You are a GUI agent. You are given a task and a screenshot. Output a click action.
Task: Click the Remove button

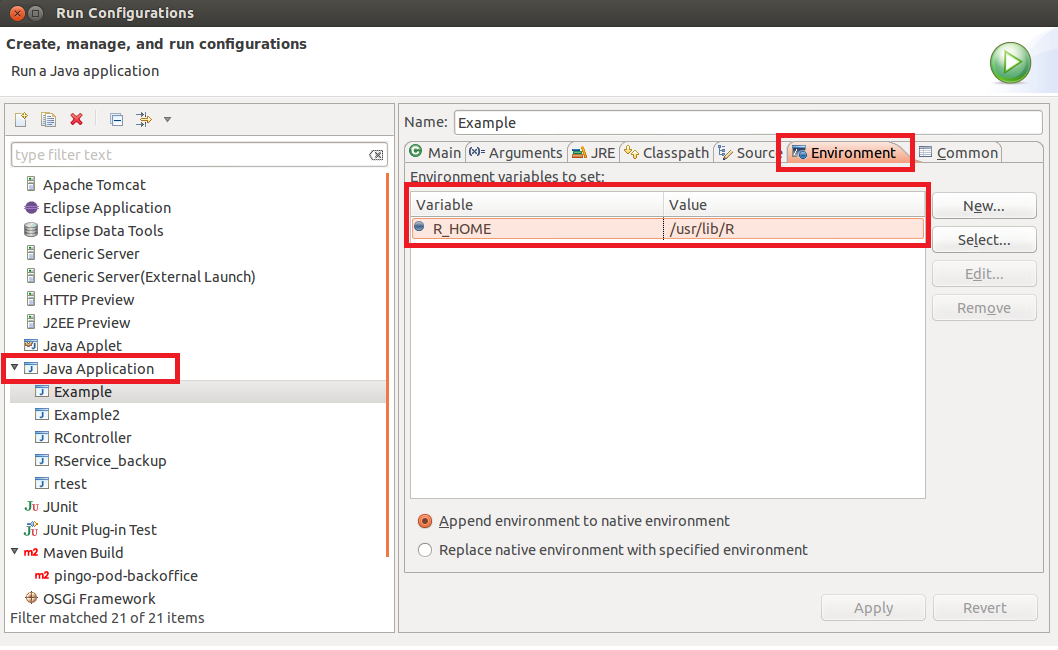(x=984, y=308)
